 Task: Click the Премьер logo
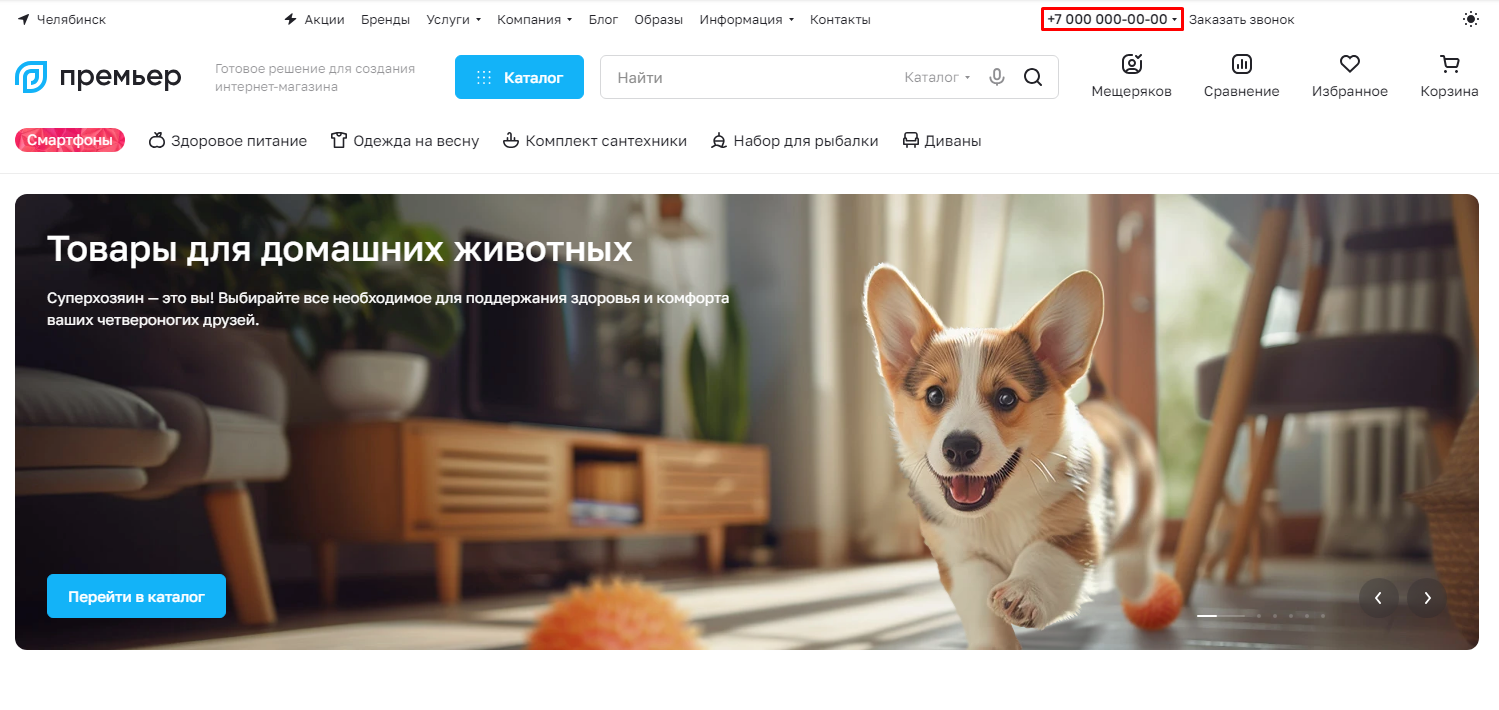(x=98, y=77)
